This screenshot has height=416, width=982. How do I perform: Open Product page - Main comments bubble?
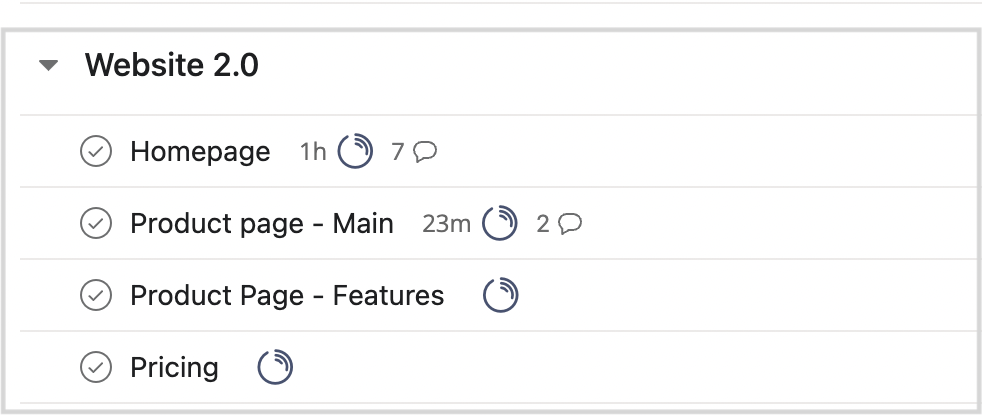coord(570,224)
